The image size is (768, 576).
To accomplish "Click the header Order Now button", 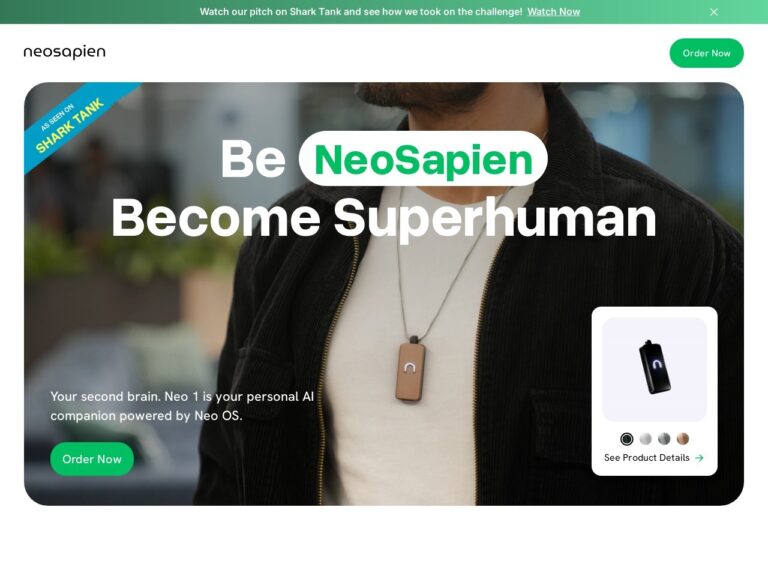I will [x=706, y=53].
